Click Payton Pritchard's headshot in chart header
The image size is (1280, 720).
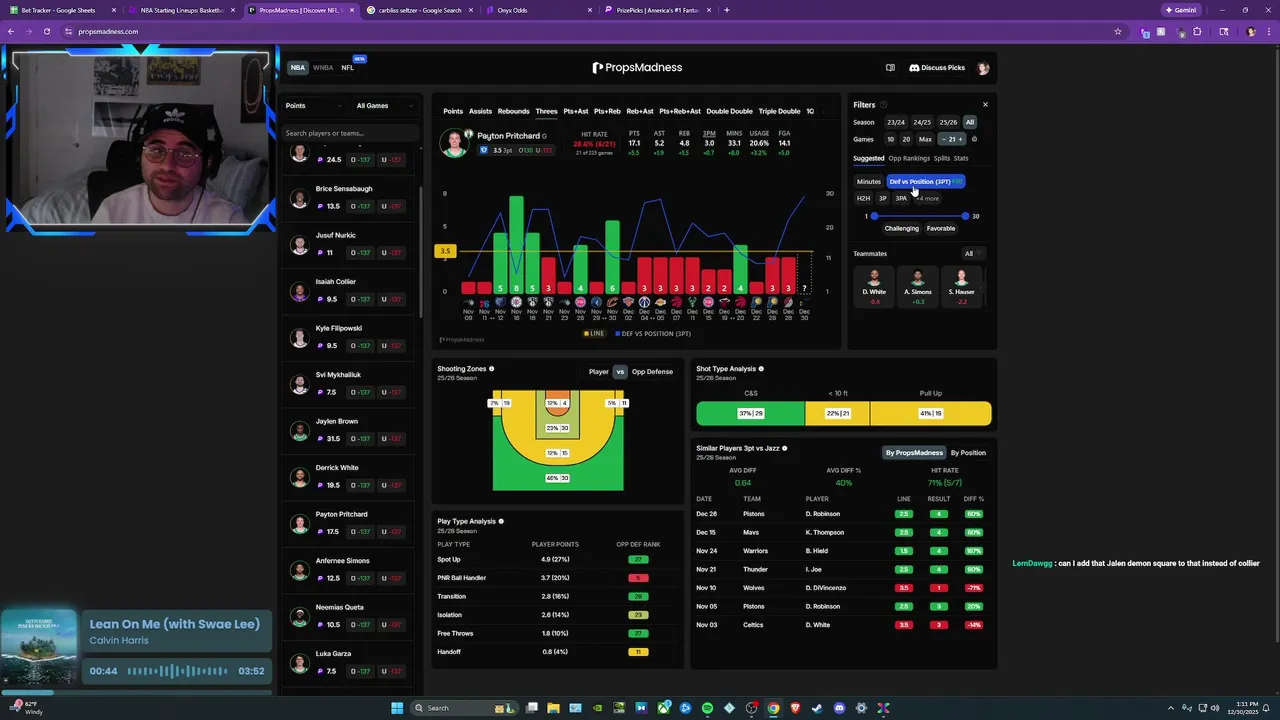click(455, 141)
